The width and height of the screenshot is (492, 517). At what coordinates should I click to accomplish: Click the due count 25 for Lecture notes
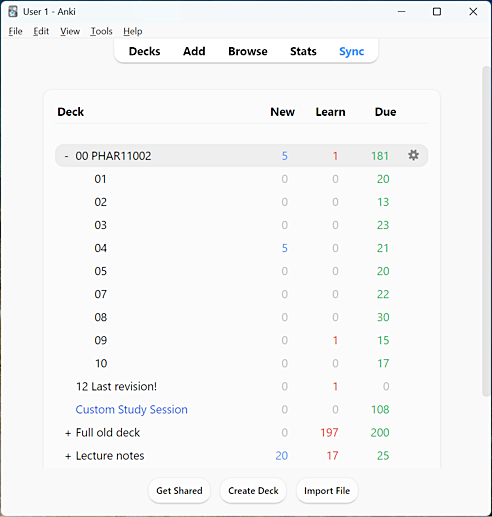point(383,456)
